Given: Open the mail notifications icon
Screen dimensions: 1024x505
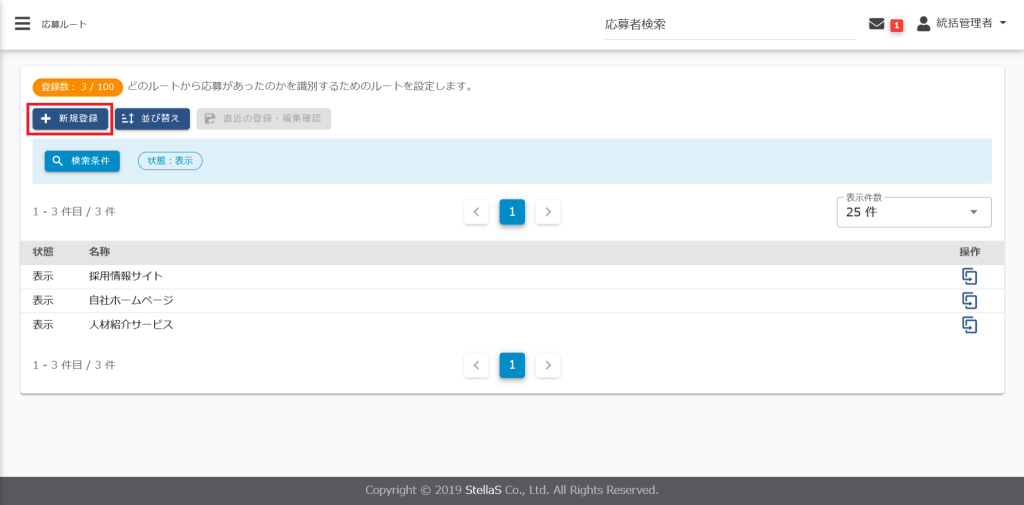Looking at the screenshot, I should click(877, 24).
